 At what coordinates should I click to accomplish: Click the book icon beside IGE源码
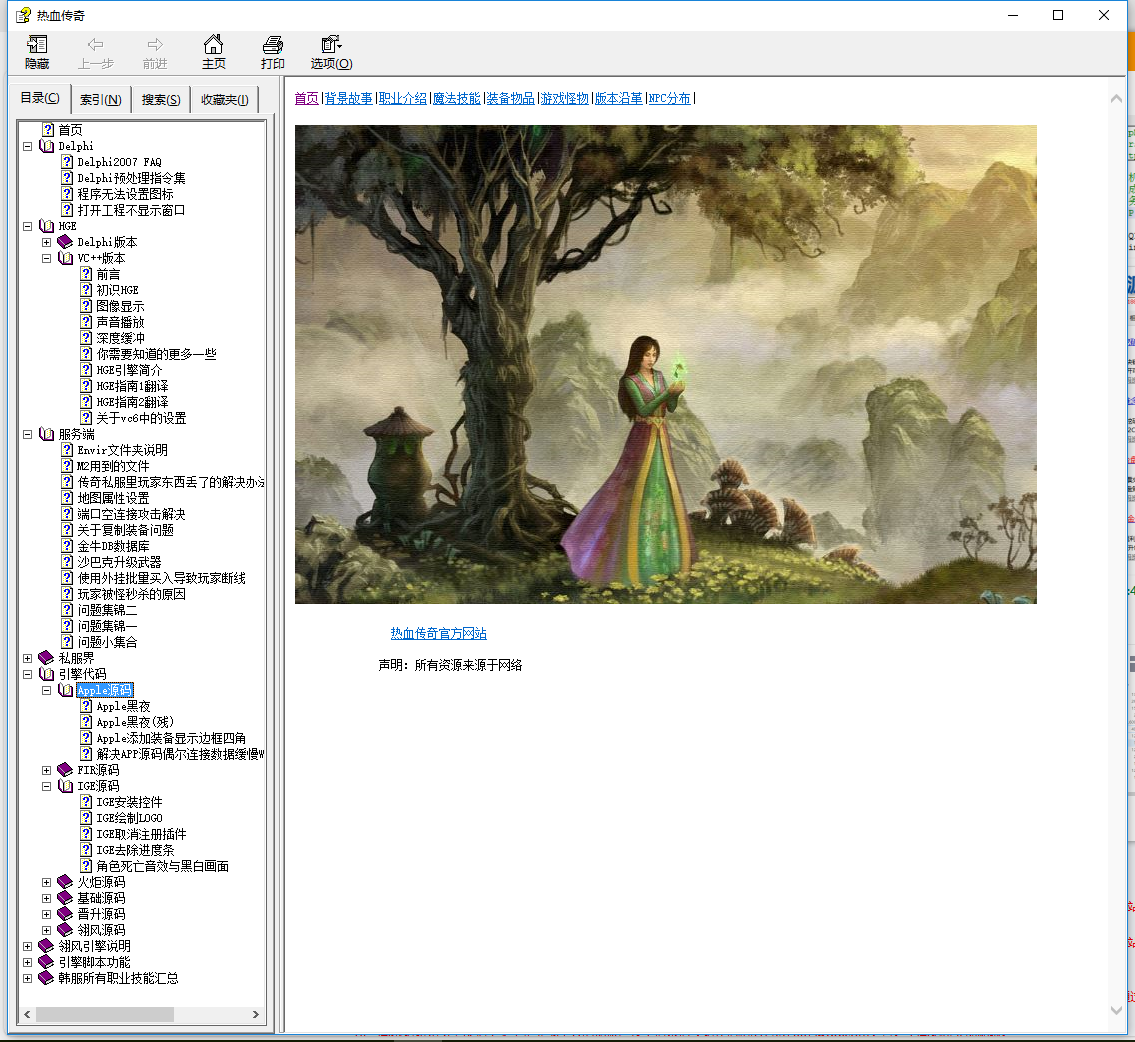tap(65, 786)
